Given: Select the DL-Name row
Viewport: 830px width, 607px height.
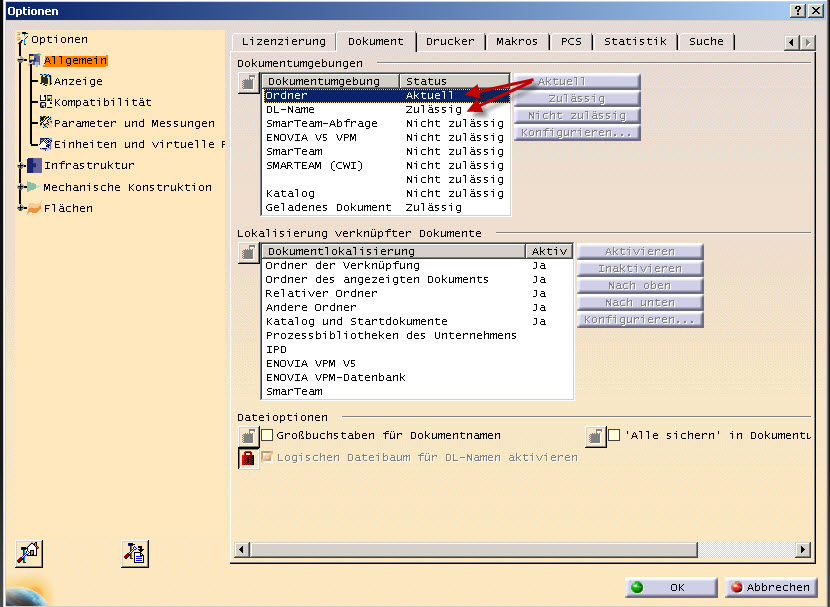Looking at the screenshot, I should pos(386,110).
